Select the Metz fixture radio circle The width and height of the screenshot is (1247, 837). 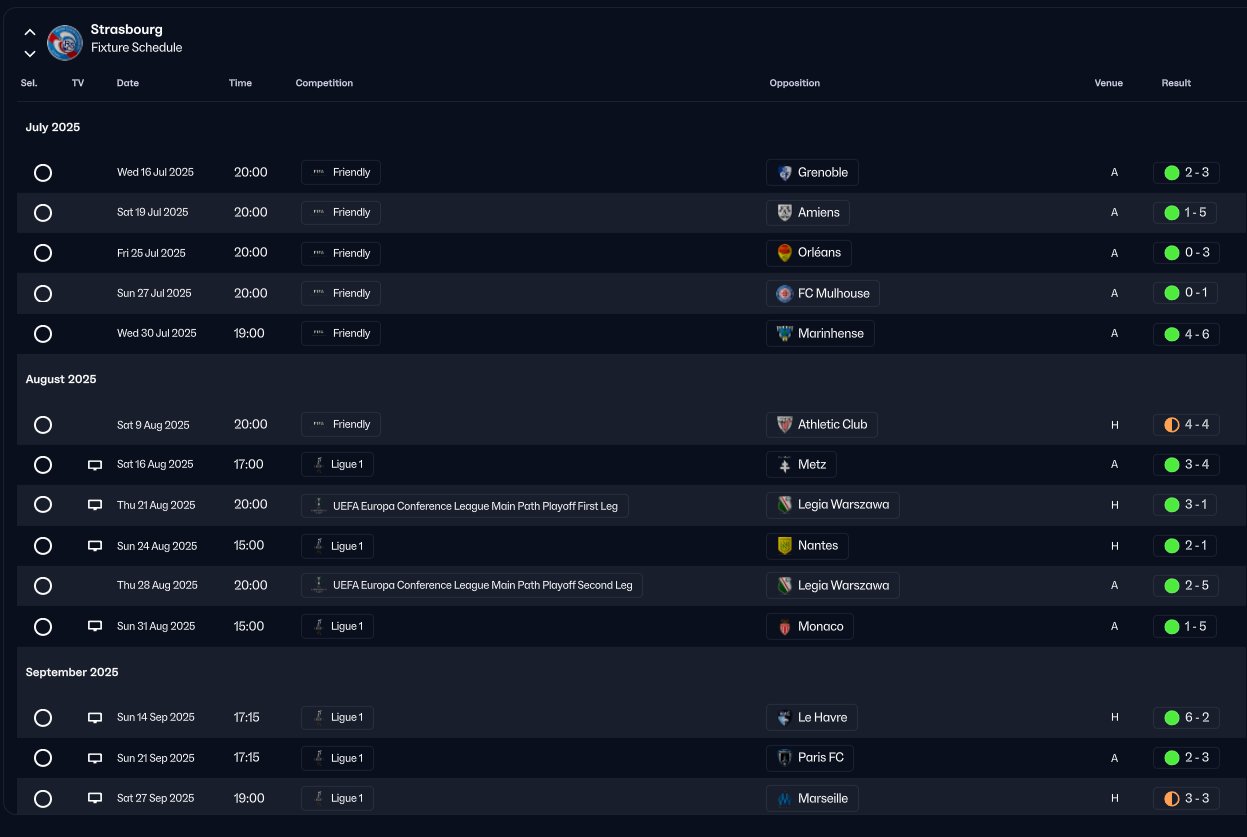click(43, 465)
